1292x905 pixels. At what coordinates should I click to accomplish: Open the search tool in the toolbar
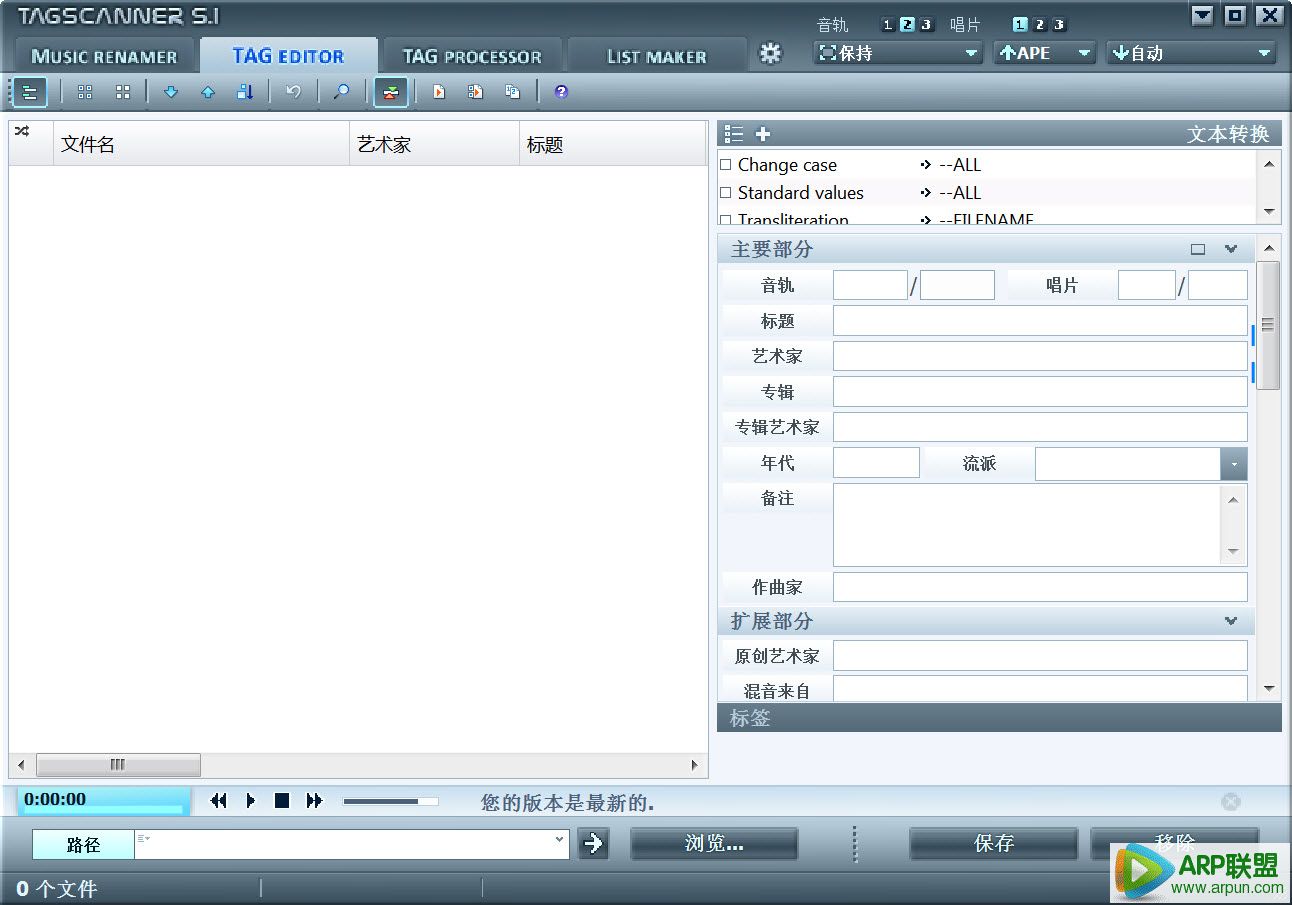(x=341, y=91)
